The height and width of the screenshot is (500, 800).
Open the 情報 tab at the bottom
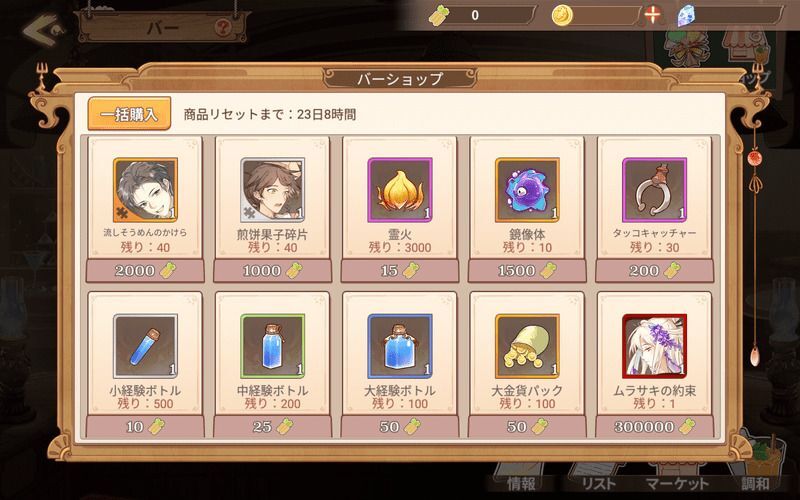tap(521, 484)
